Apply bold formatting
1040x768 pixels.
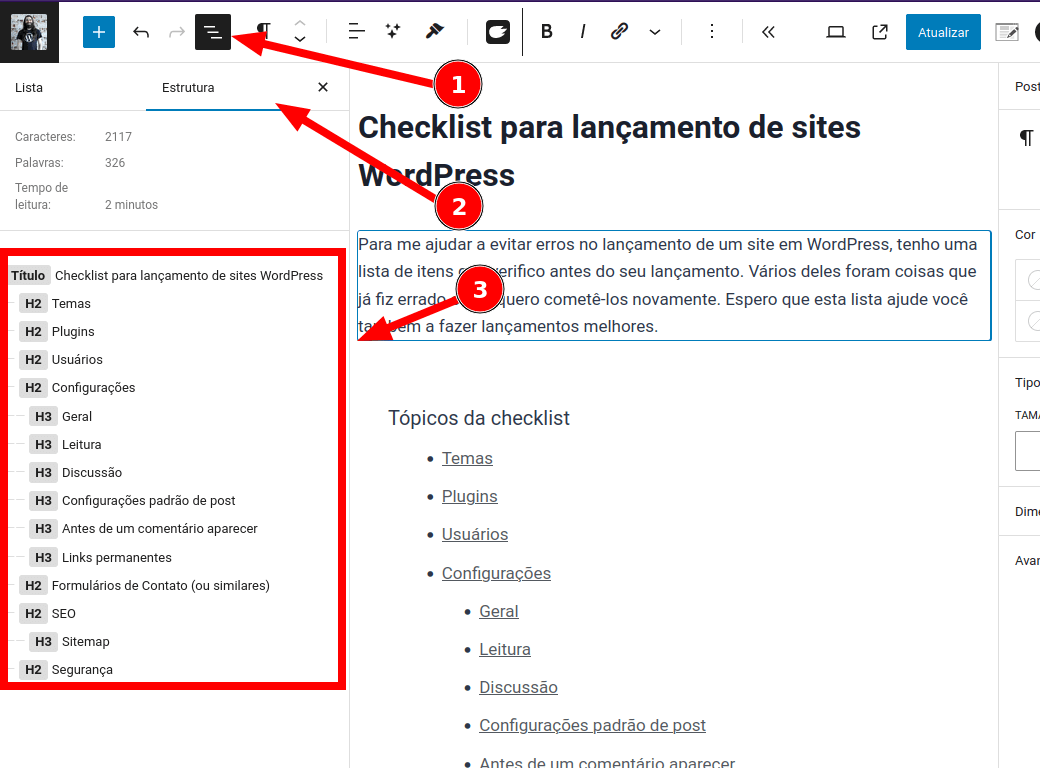547,32
